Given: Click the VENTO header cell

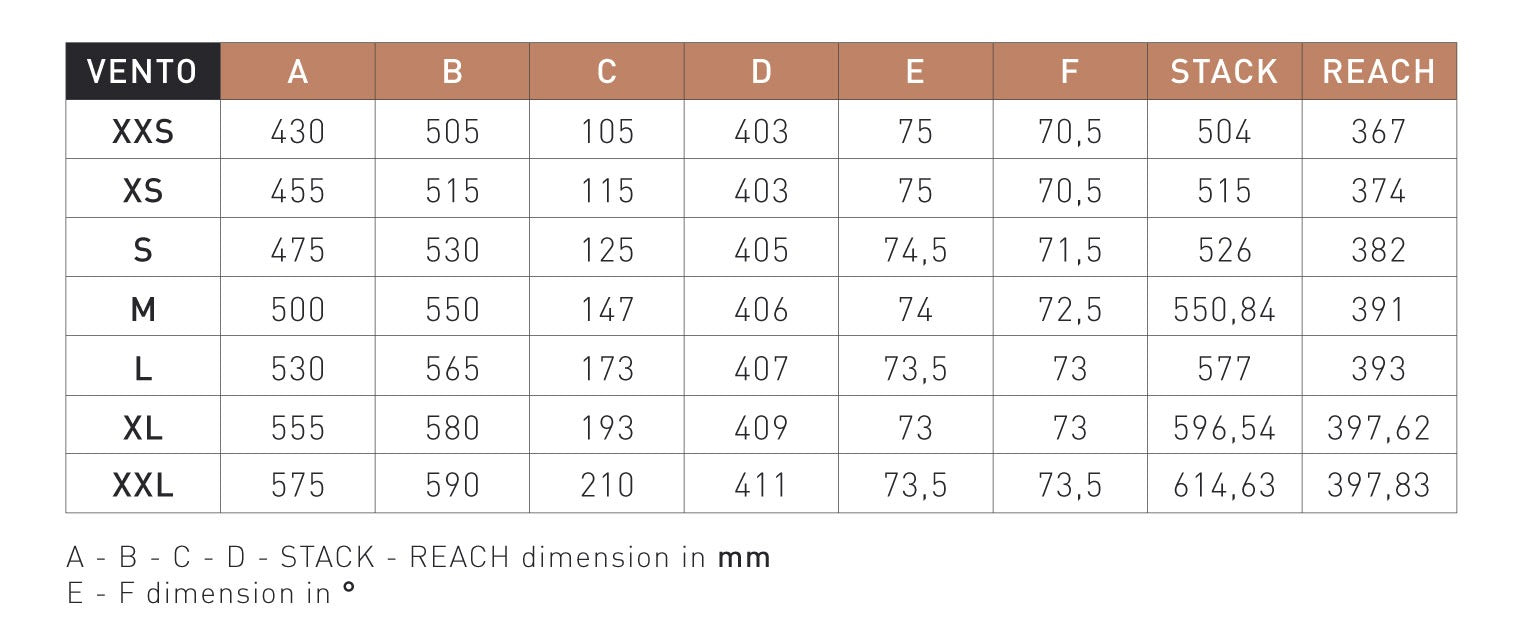Looking at the screenshot, I should [142, 71].
